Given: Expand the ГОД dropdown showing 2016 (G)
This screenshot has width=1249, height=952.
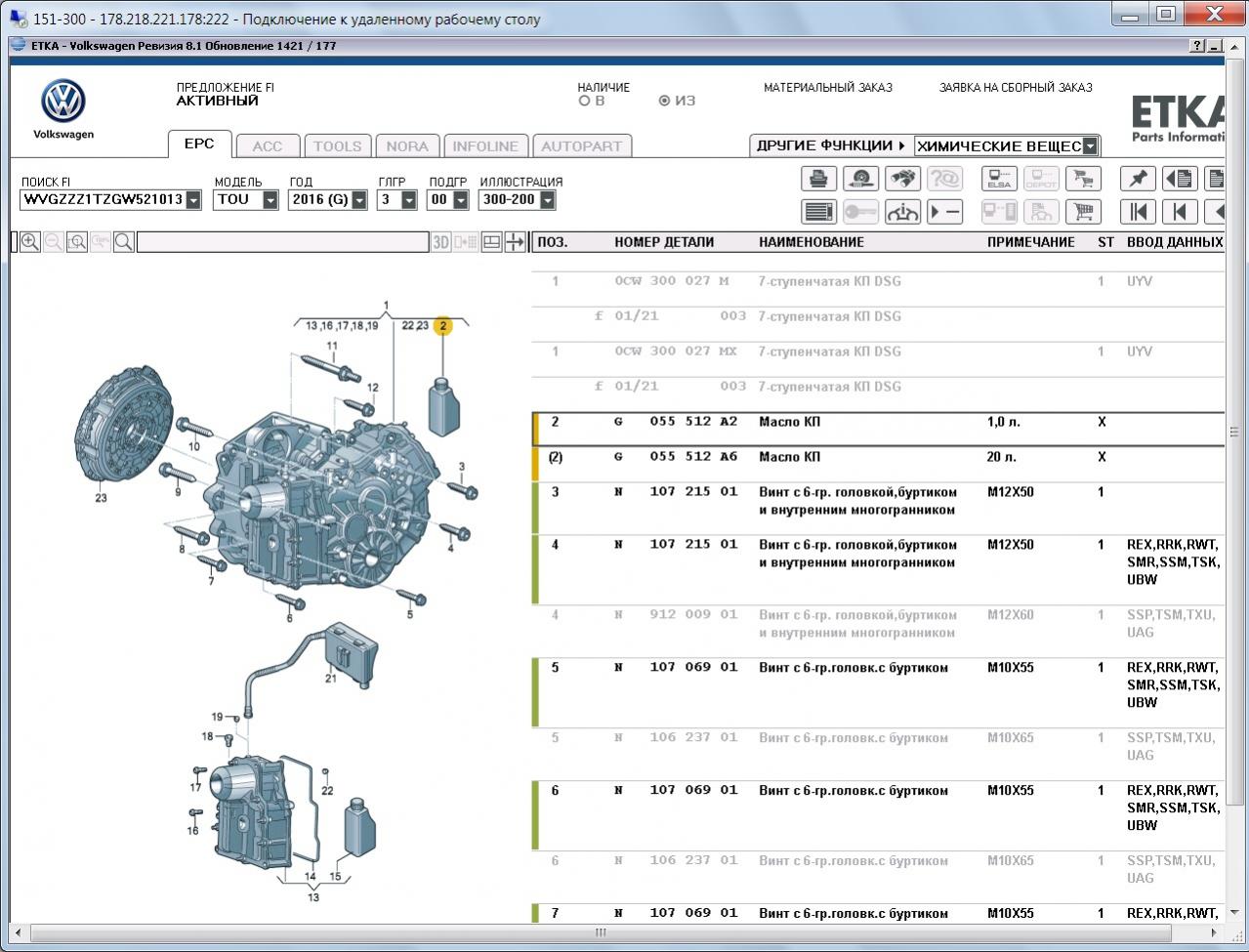Looking at the screenshot, I should [x=359, y=200].
